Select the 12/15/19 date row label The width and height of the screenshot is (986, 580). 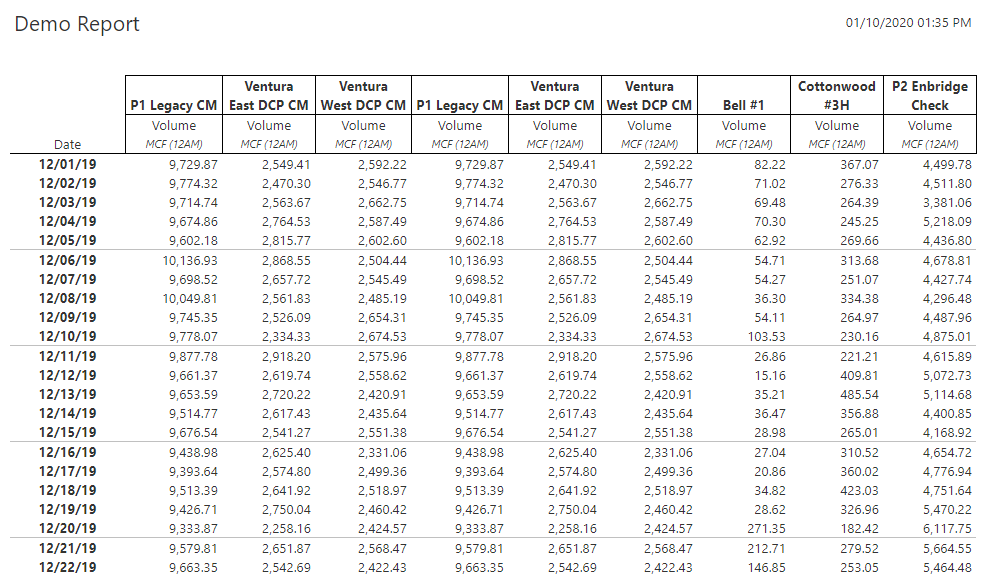(68, 433)
